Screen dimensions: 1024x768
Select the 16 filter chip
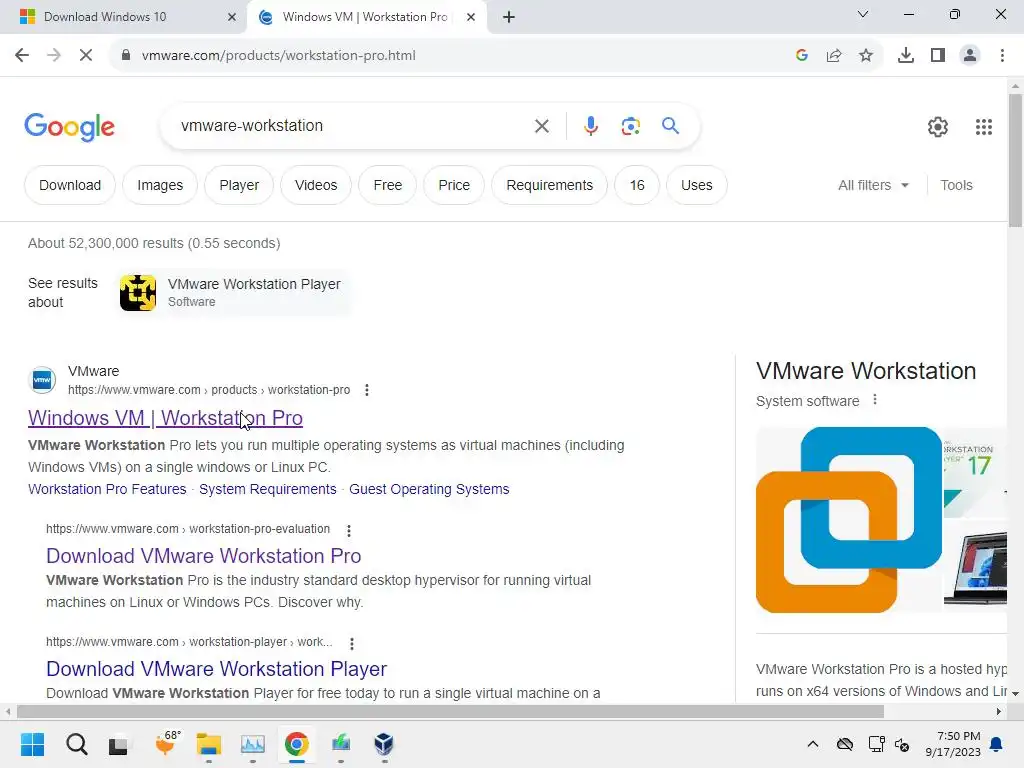click(637, 185)
